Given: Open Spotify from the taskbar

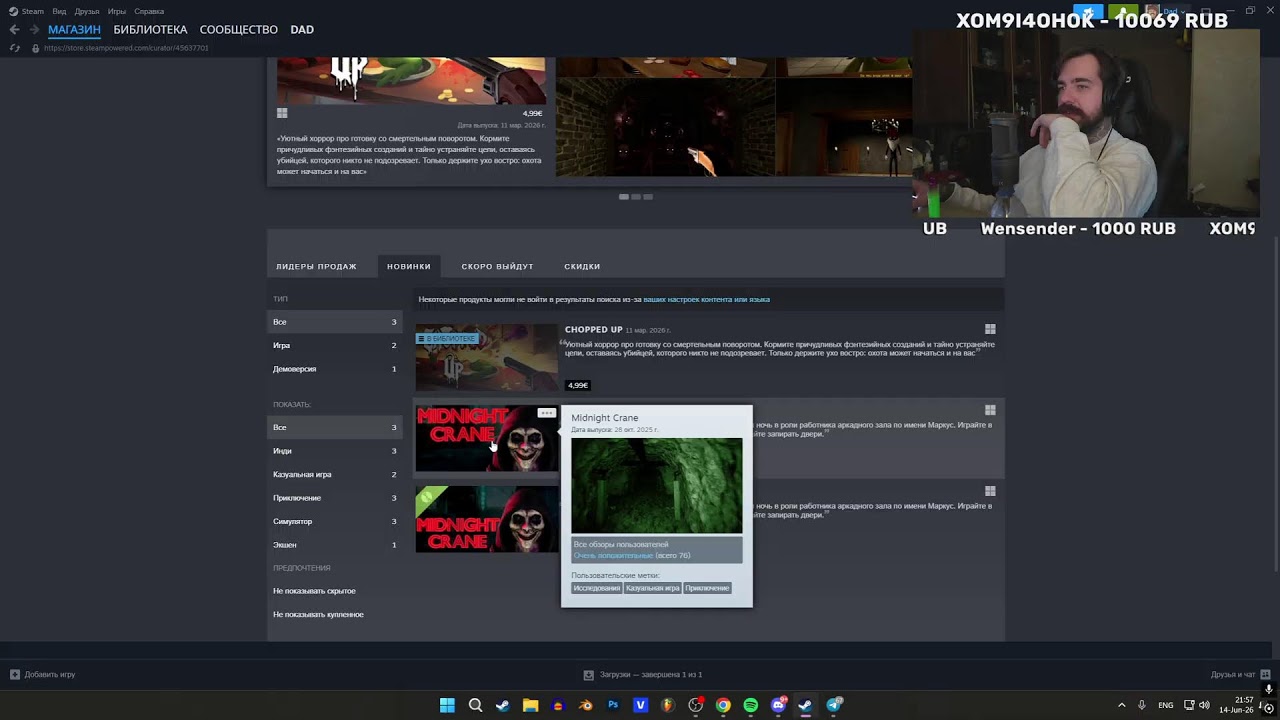Looking at the screenshot, I should [751, 705].
